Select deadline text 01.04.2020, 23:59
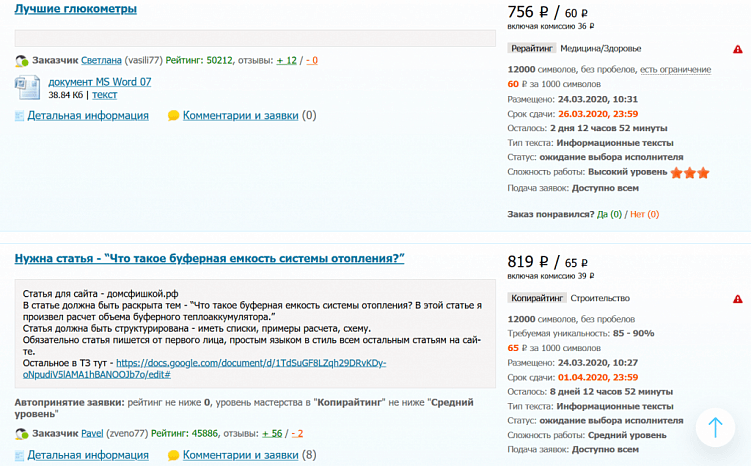Screen dimensions: 751x466 pyautogui.click(x=598, y=377)
